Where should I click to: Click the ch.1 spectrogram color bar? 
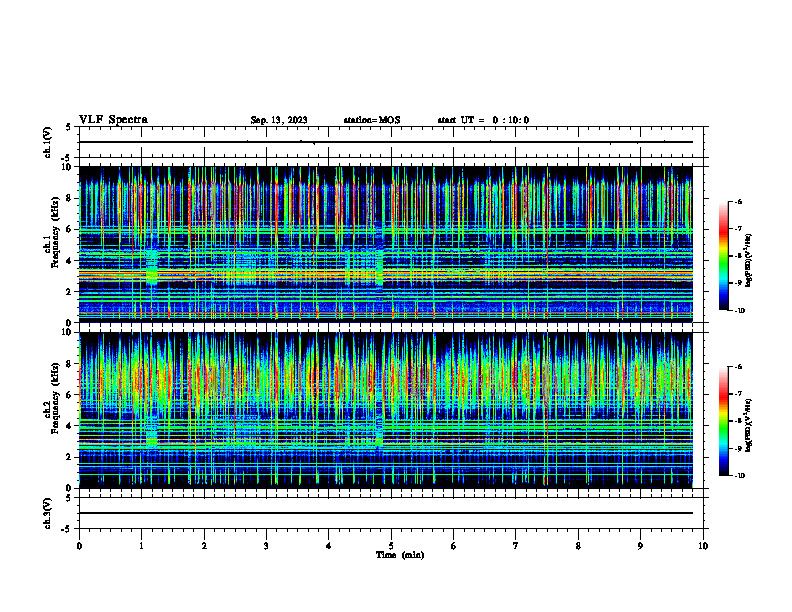pos(724,256)
